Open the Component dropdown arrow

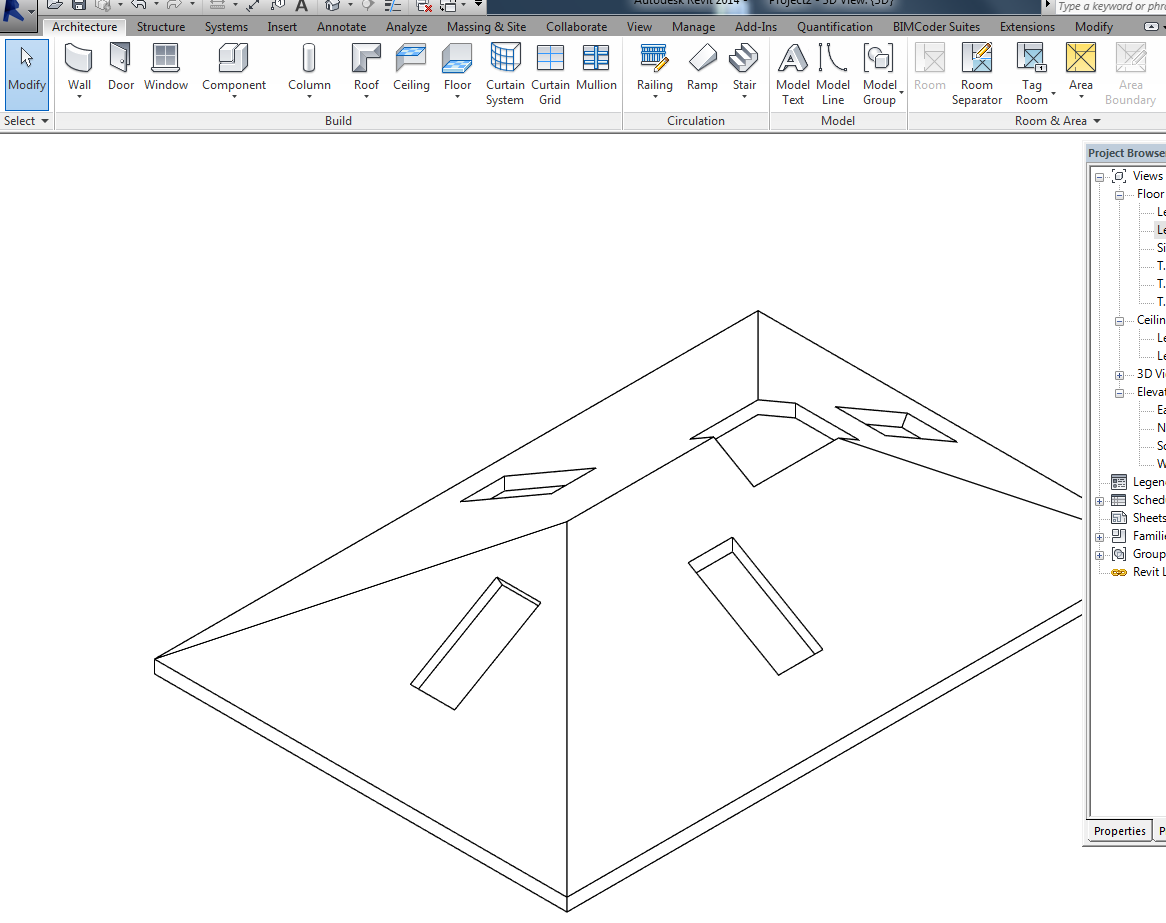(233, 97)
